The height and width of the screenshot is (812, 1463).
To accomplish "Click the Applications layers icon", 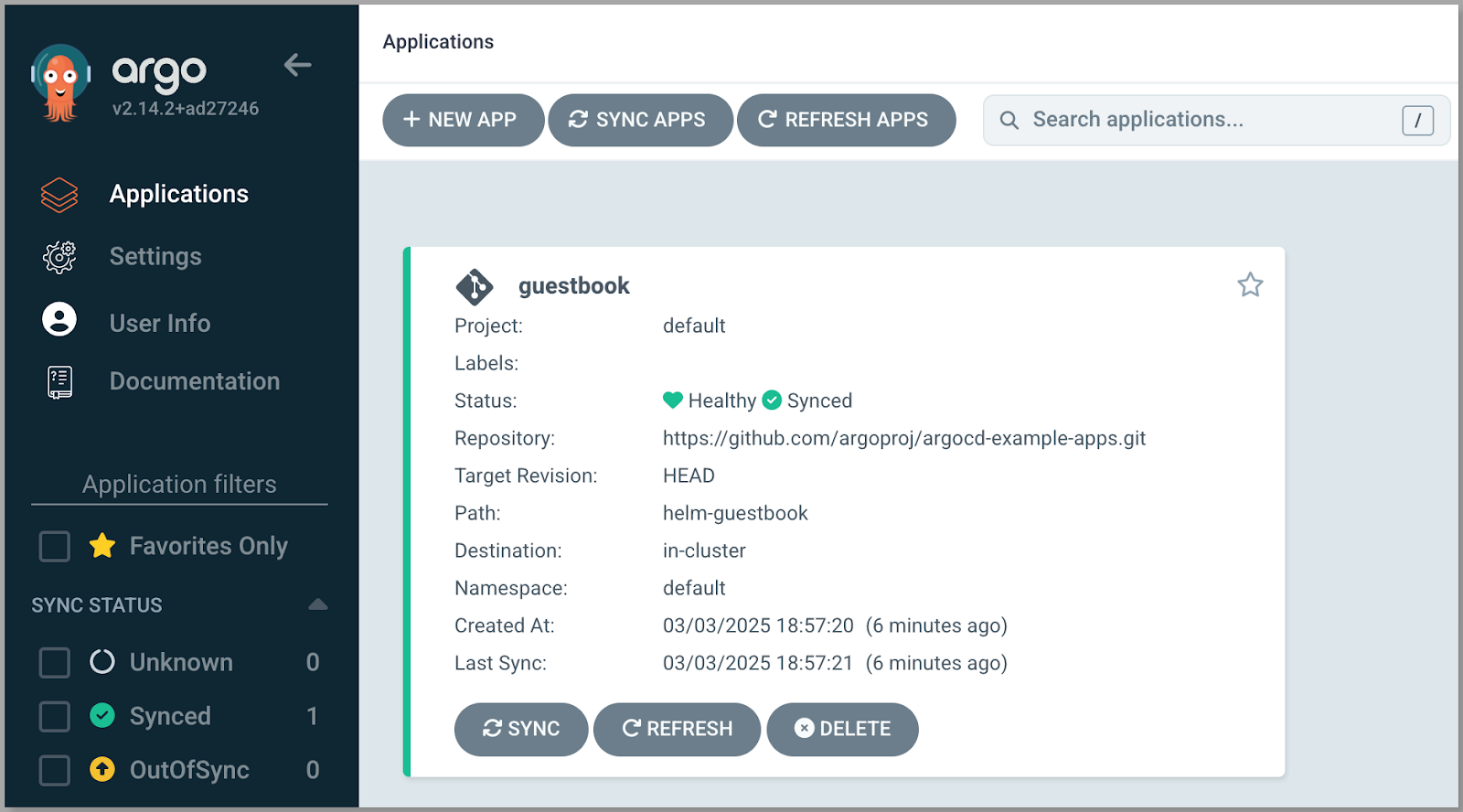I will pyautogui.click(x=59, y=195).
